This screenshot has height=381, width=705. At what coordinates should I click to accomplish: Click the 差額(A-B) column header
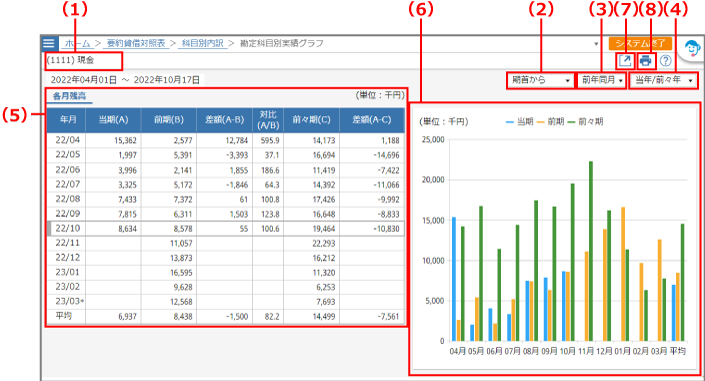224,120
